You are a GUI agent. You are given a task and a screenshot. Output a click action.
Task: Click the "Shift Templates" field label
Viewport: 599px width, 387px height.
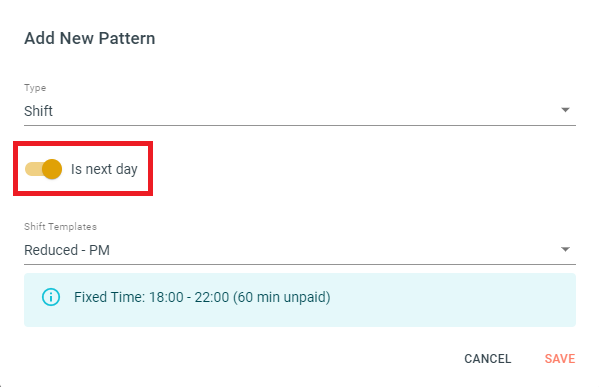60,227
